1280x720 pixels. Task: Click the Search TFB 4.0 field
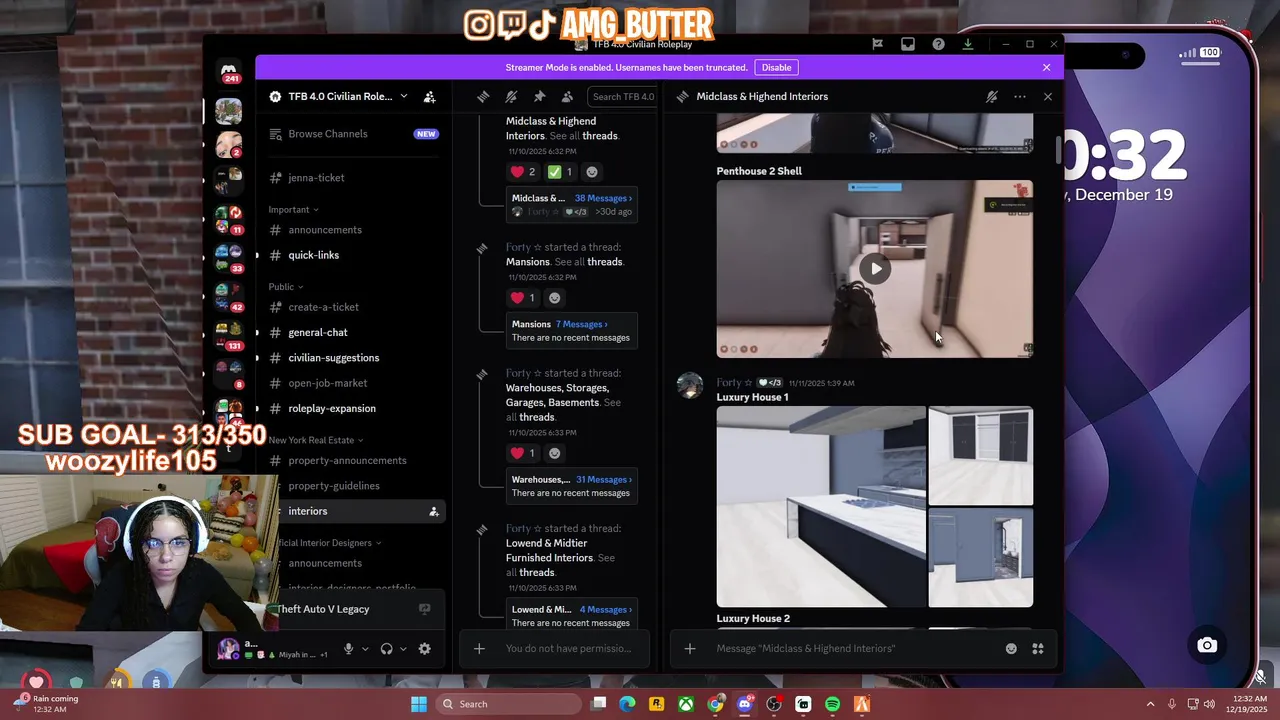622,97
